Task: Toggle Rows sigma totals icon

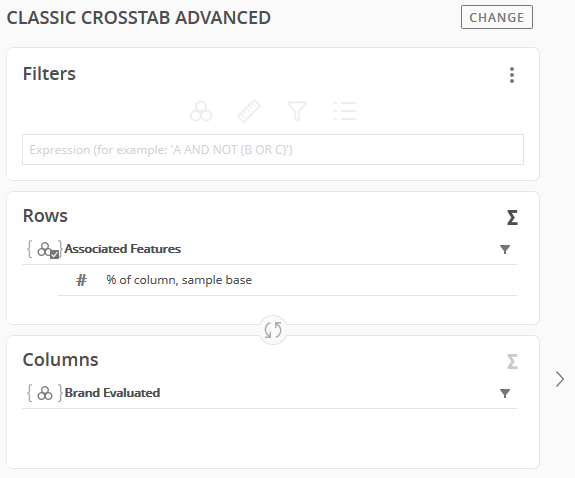Action: pos(512,218)
